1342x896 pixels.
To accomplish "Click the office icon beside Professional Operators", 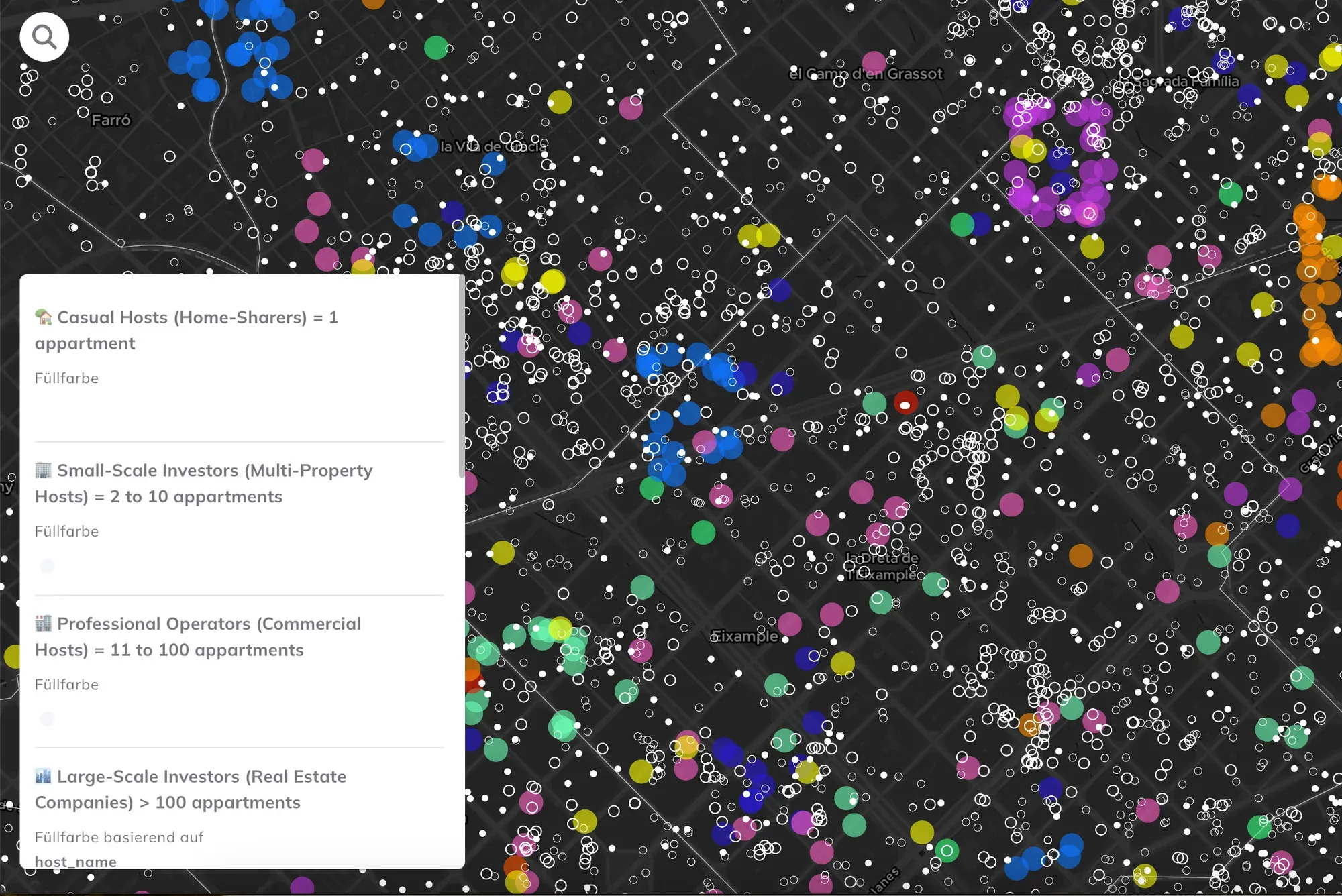I will [x=44, y=623].
